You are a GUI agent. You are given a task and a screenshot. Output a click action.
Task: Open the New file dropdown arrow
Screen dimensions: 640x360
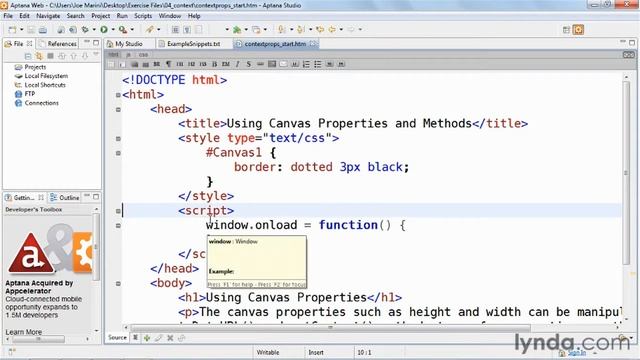tap(22, 29)
